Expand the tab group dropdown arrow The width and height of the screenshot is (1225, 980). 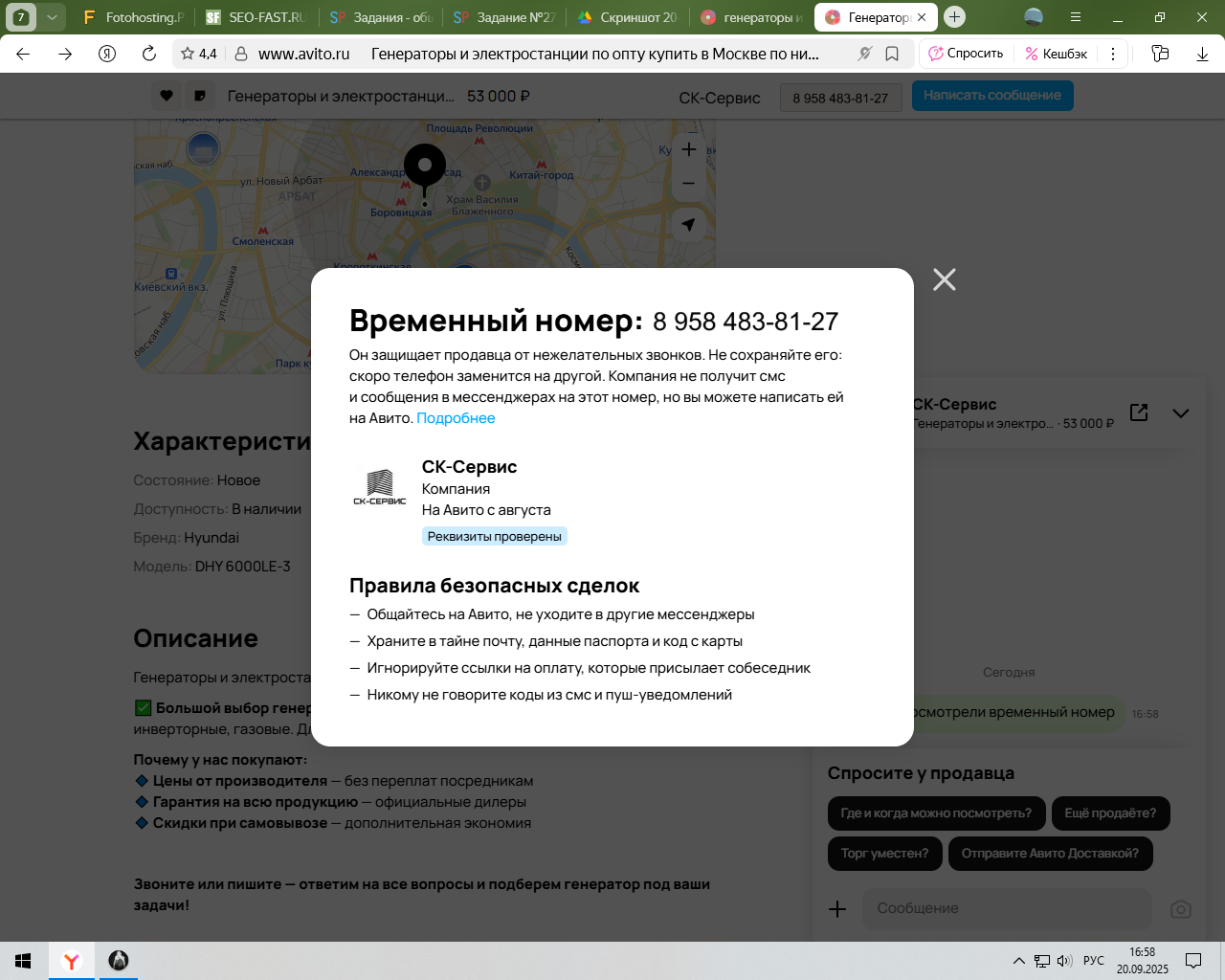click(x=52, y=17)
